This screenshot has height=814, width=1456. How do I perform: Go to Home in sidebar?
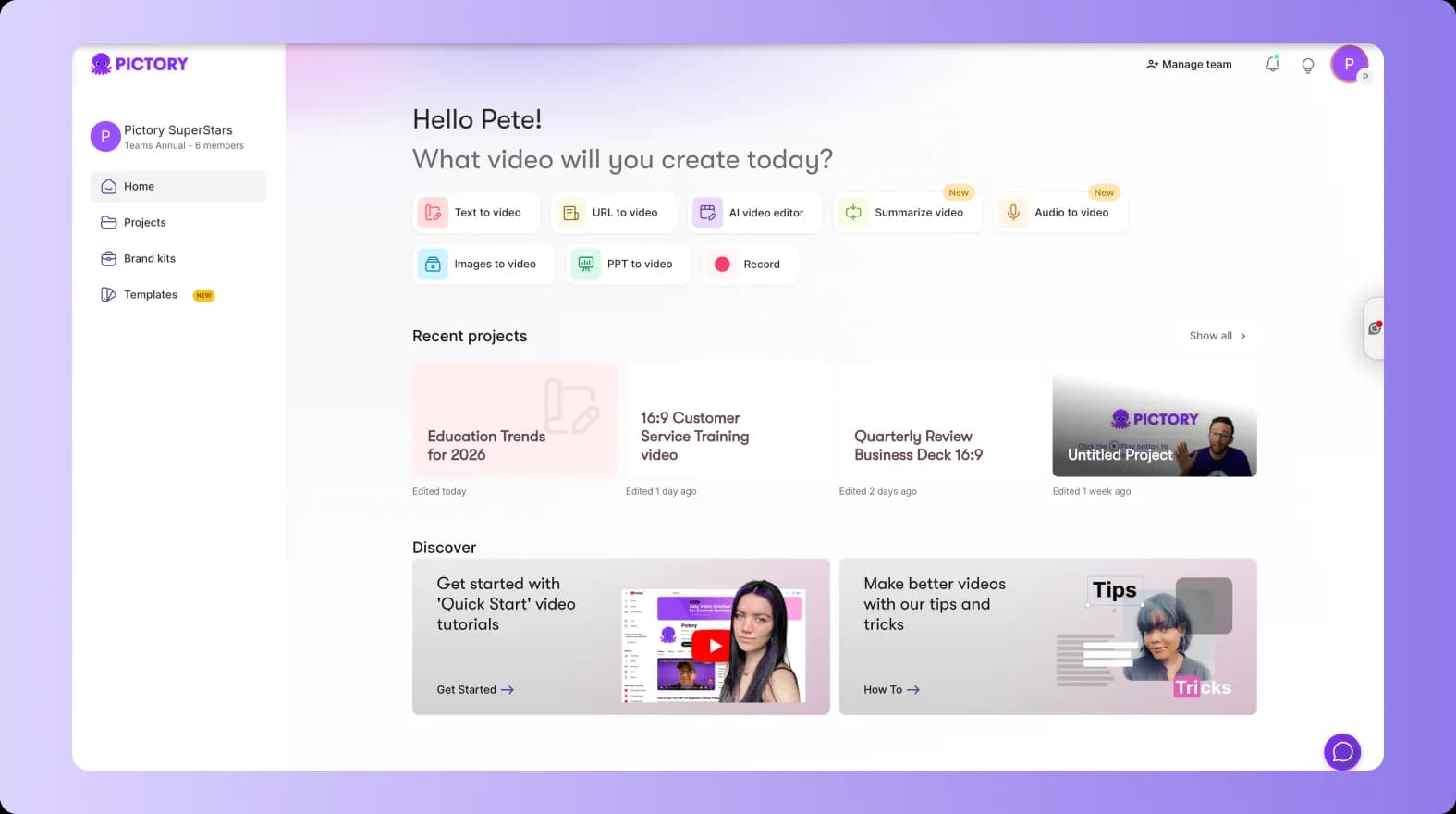click(178, 186)
